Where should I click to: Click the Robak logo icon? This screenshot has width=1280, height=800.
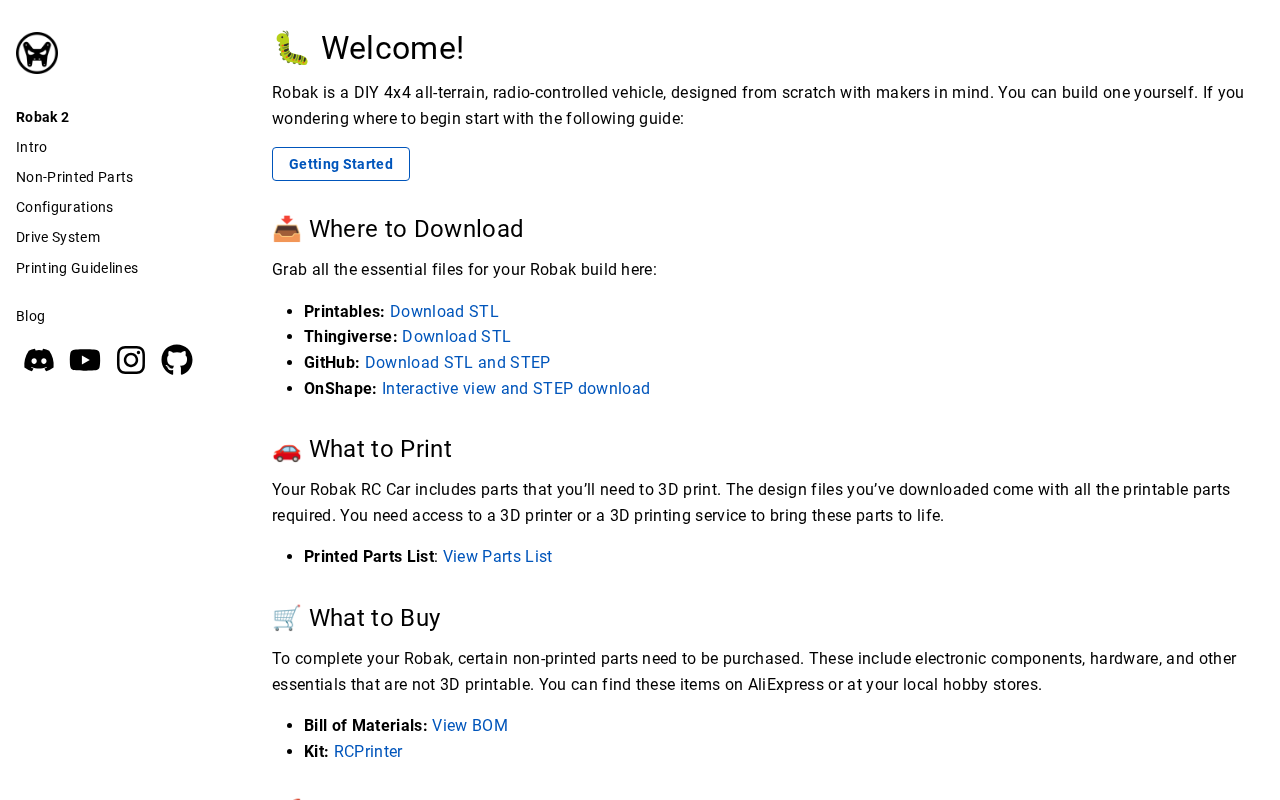tap(37, 53)
